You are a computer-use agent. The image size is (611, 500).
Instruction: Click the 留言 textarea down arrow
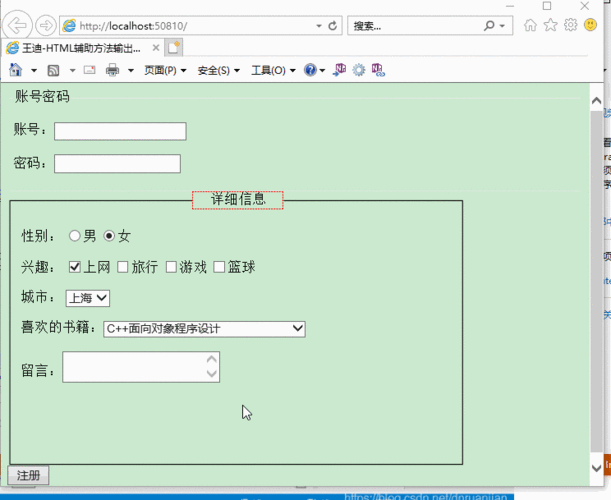(x=212, y=374)
